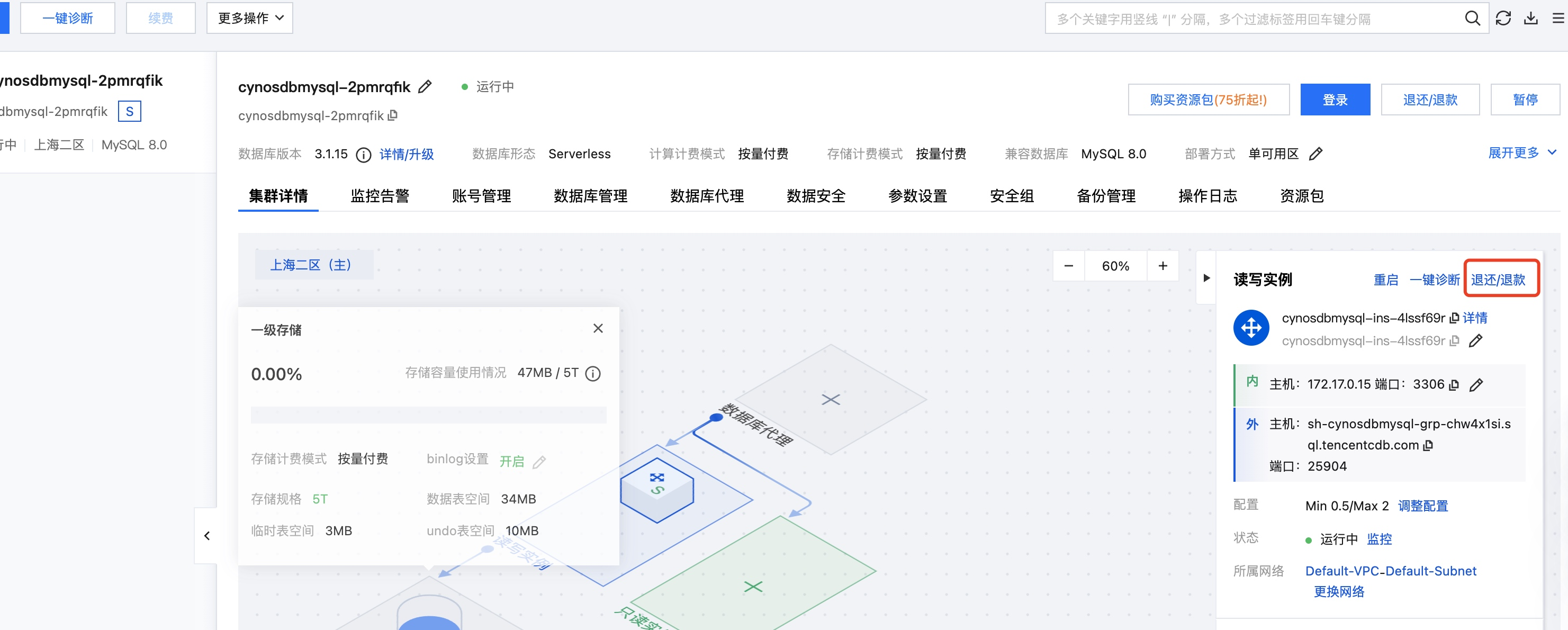Click the download icon in top toolbar
Screen dimensions: 1568x630
pyautogui.click(x=1530, y=18)
